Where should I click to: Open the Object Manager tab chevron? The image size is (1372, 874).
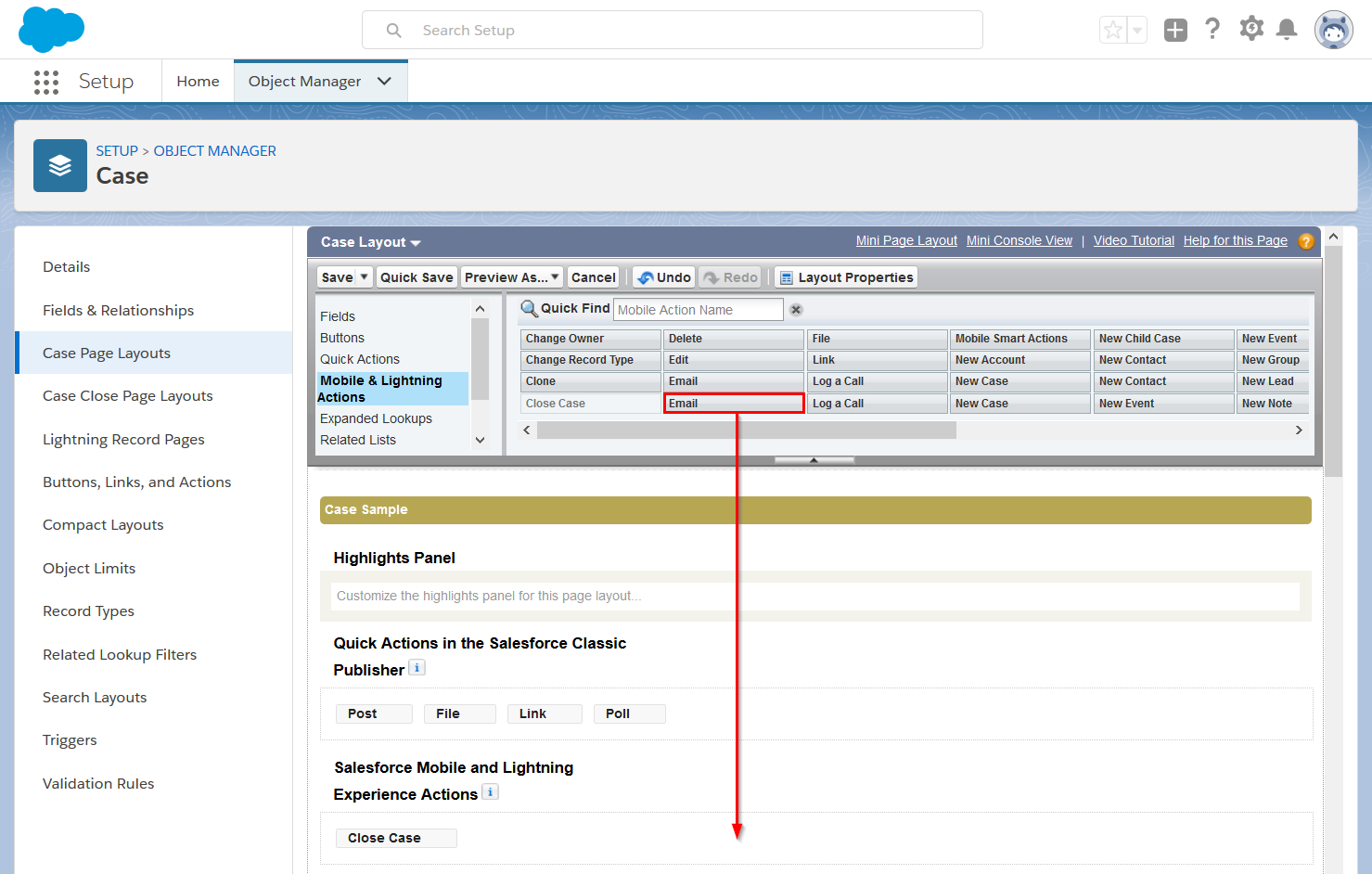(x=384, y=82)
